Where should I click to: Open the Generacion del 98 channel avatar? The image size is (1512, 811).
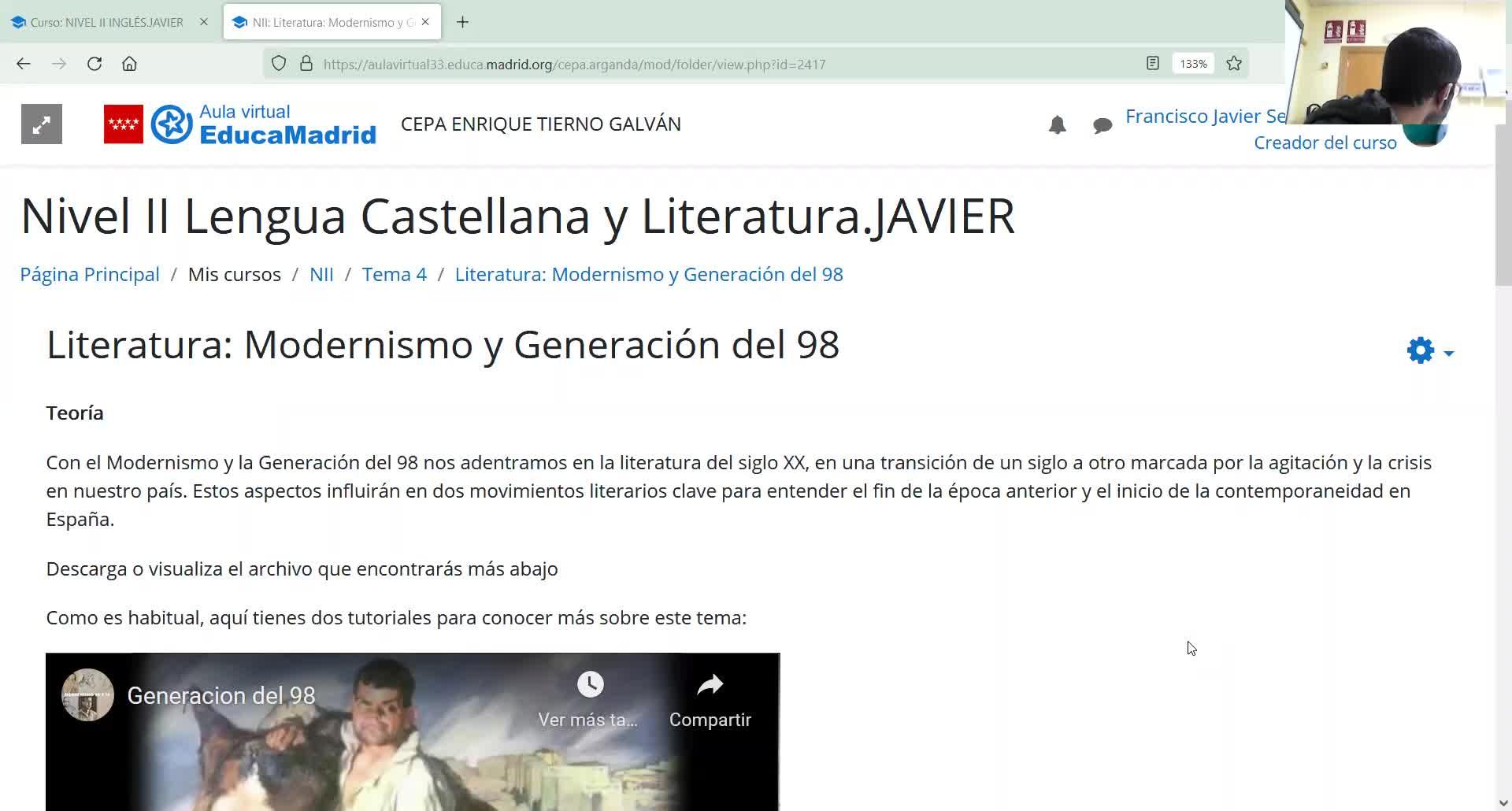(87, 695)
